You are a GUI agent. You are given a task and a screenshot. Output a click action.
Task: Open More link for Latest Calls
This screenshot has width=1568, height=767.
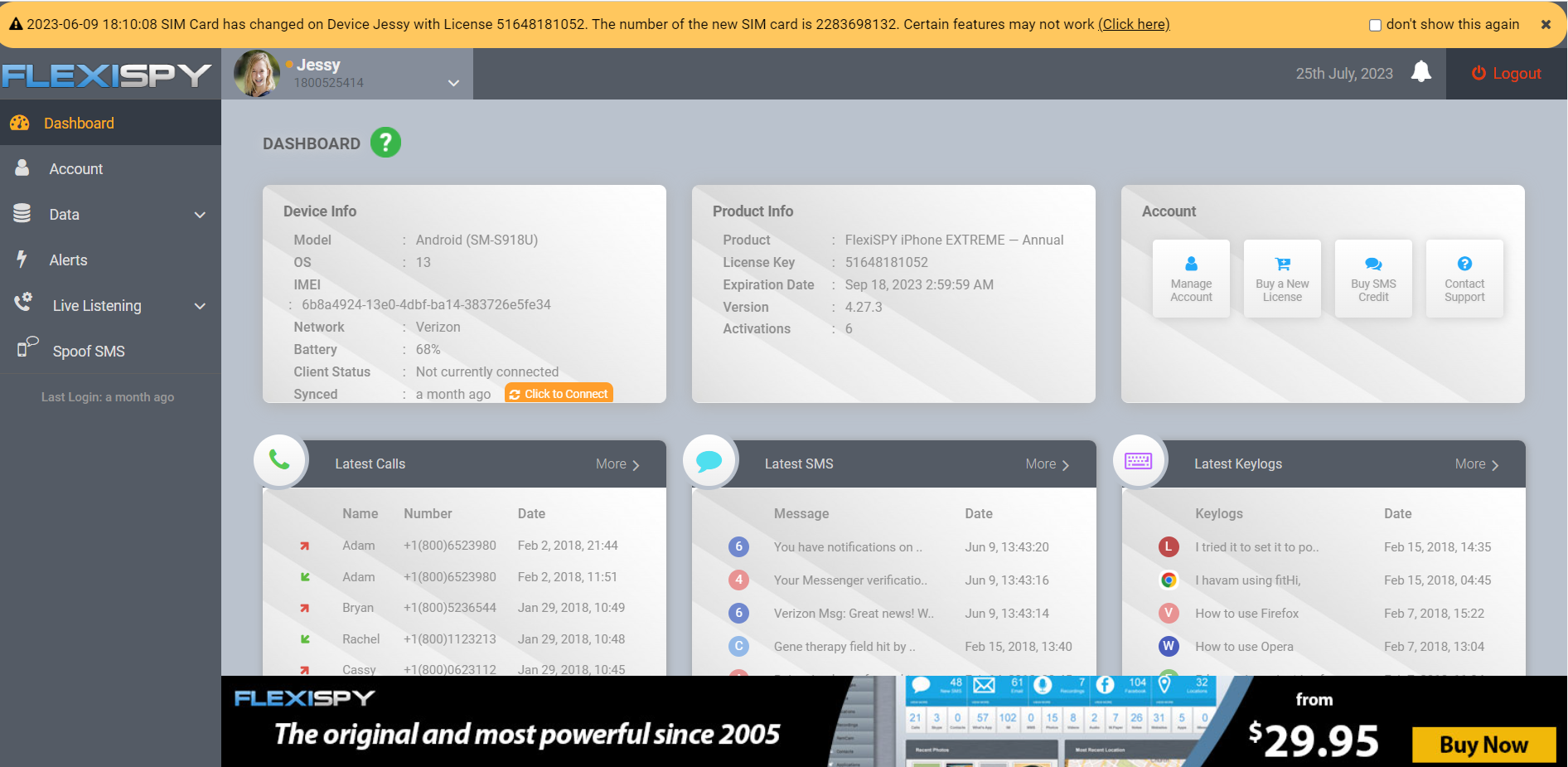pos(617,464)
